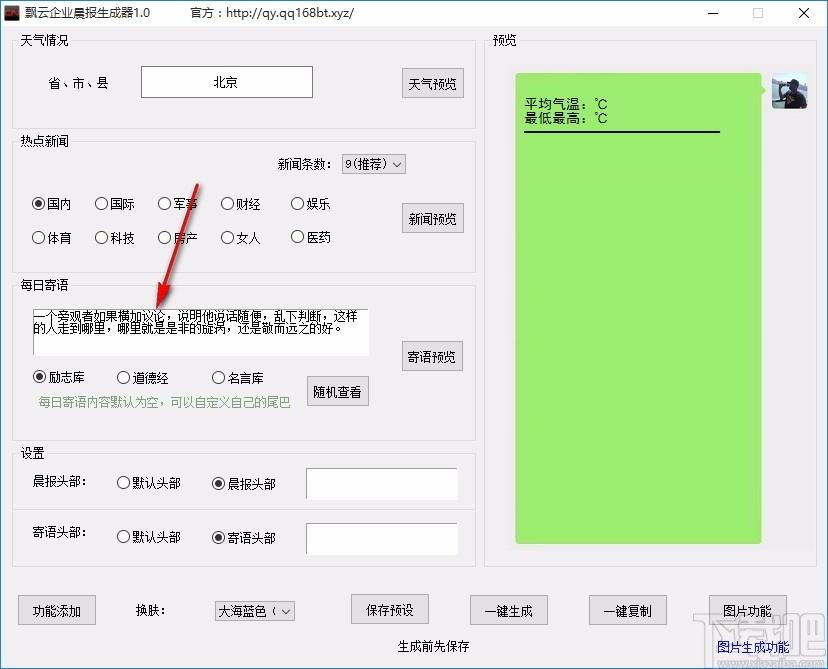This screenshot has height=669, width=828.
Task: Select the 财经 news category
Action: click(x=240, y=204)
